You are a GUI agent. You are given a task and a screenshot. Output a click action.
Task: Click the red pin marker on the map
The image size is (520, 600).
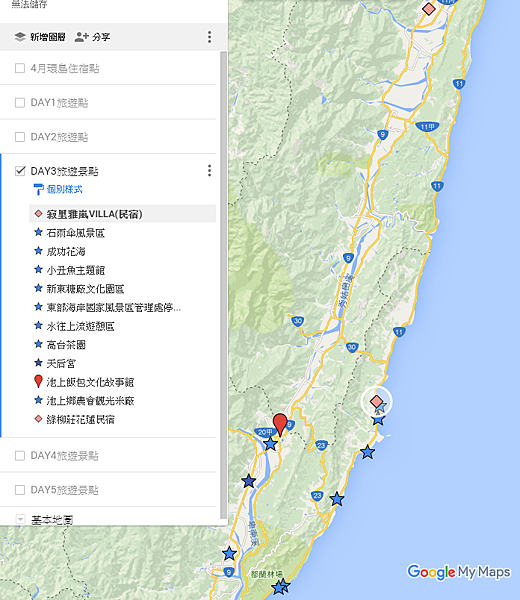pos(280,424)
